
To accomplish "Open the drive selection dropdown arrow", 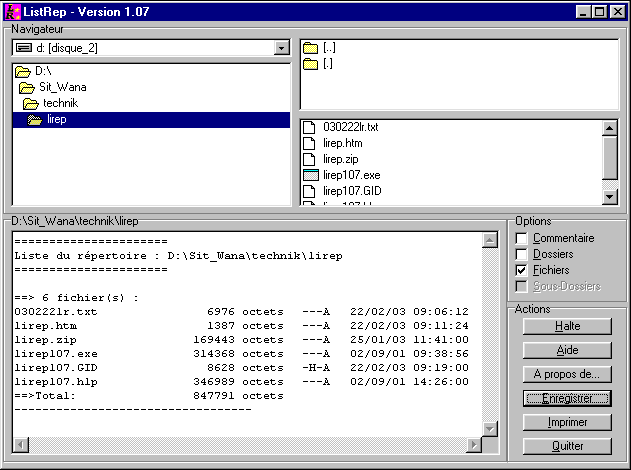I will click(282, 48).
